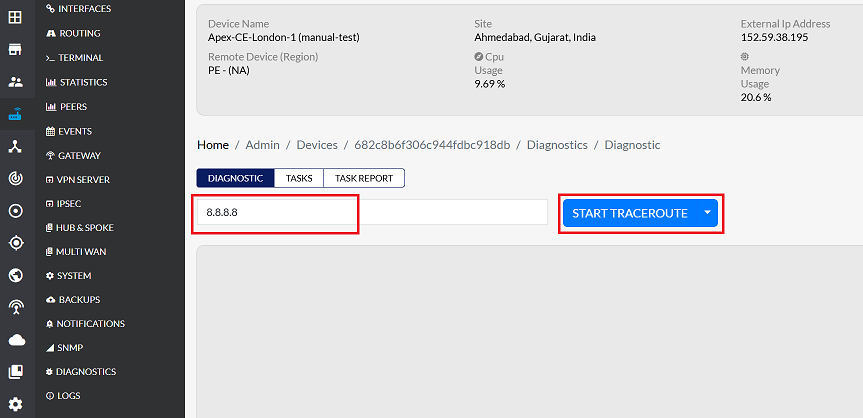Open the cloud icon in left rail
Screen dimensions: 863x418
pyautogui.click(x=15, y=340)
